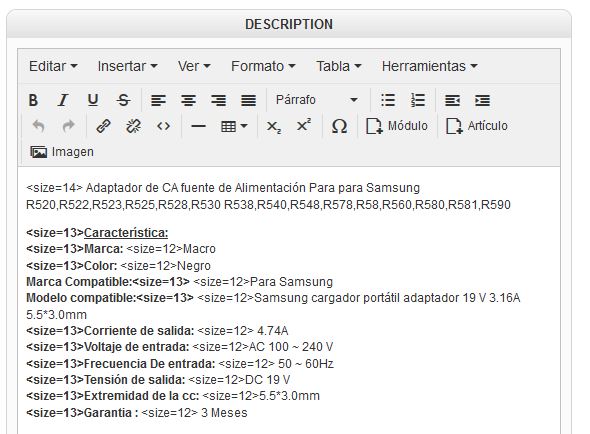Click the 'Frecuencia De entrada' line
Image resolution: width=590 pixels, height=434 pixels.
click(180, 364)
